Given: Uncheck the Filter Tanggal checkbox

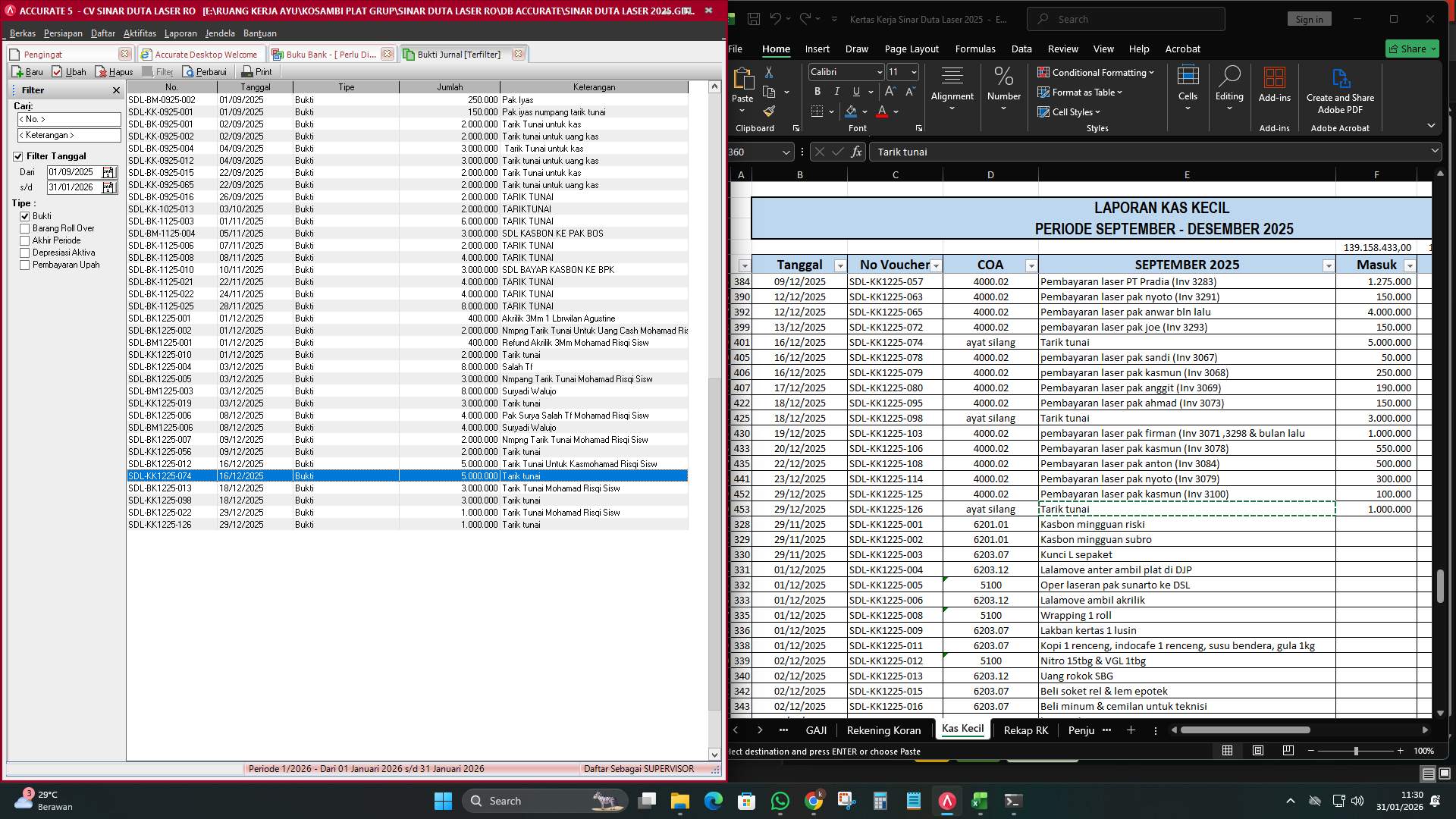Looking at the screenshot, I should [x=18, y=156].
